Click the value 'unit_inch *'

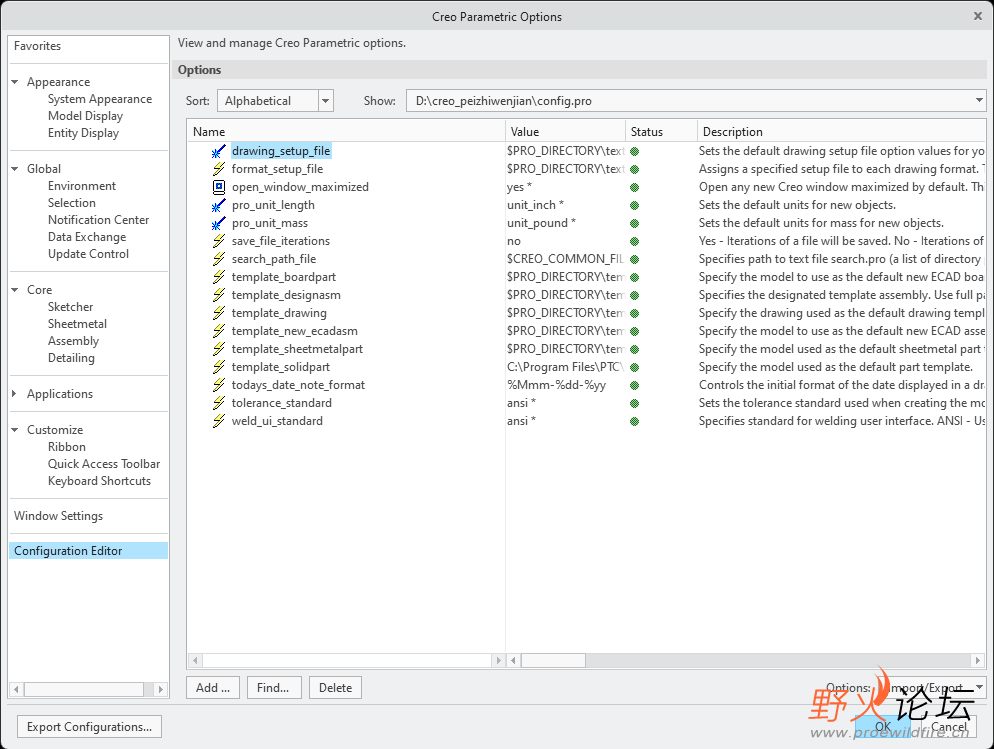coord(536,205)
